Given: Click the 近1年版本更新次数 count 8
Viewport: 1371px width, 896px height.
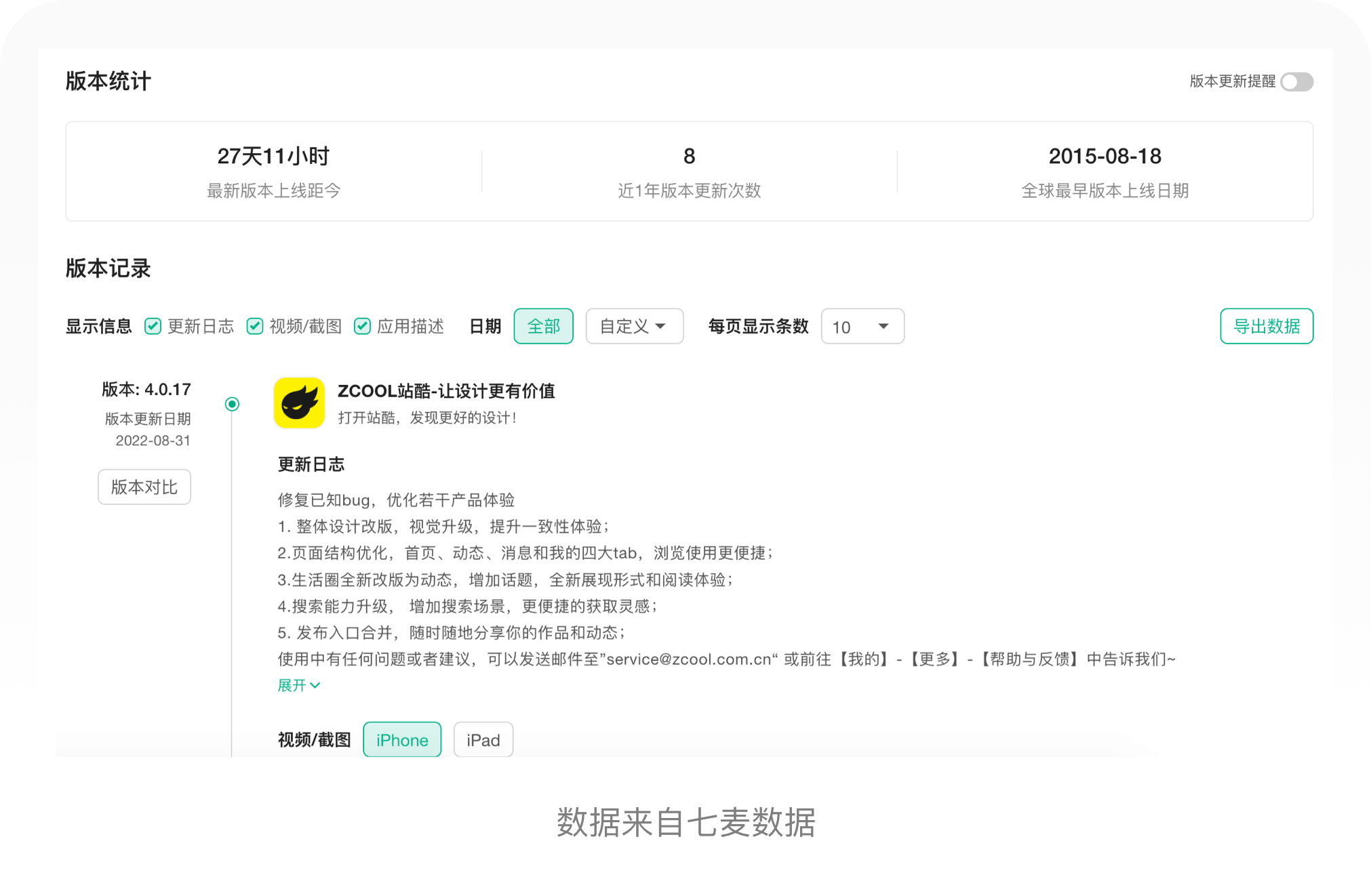Looking at the screenshot, I should point(689,157).
